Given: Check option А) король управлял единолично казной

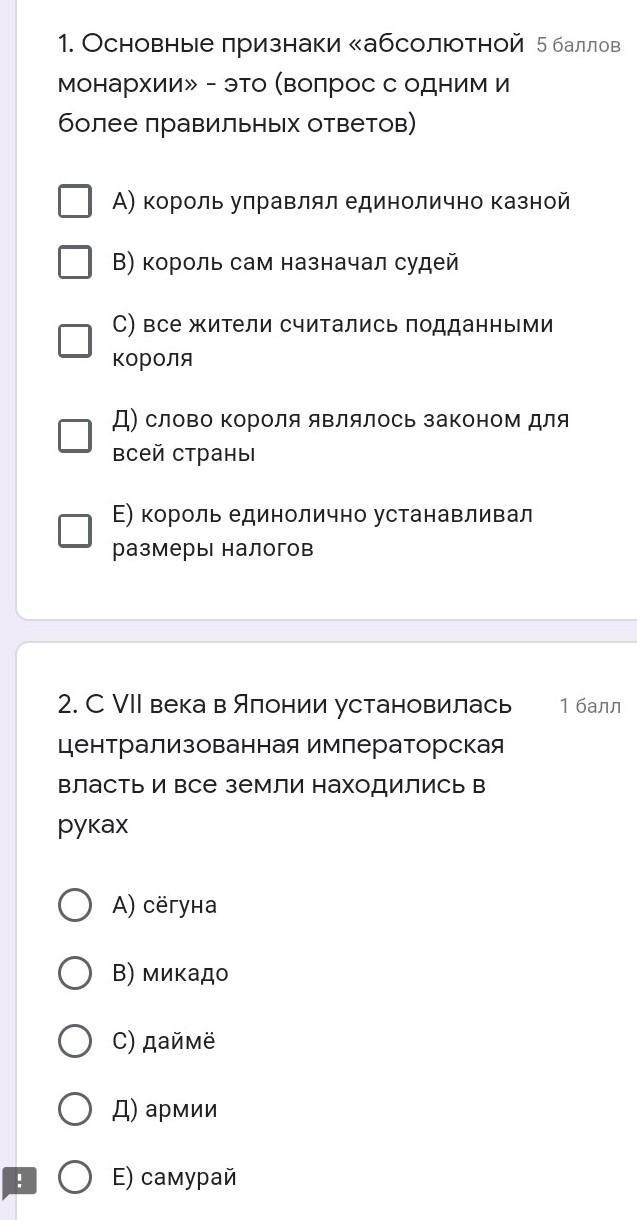Looking at the screenshot, I should 75,201.
